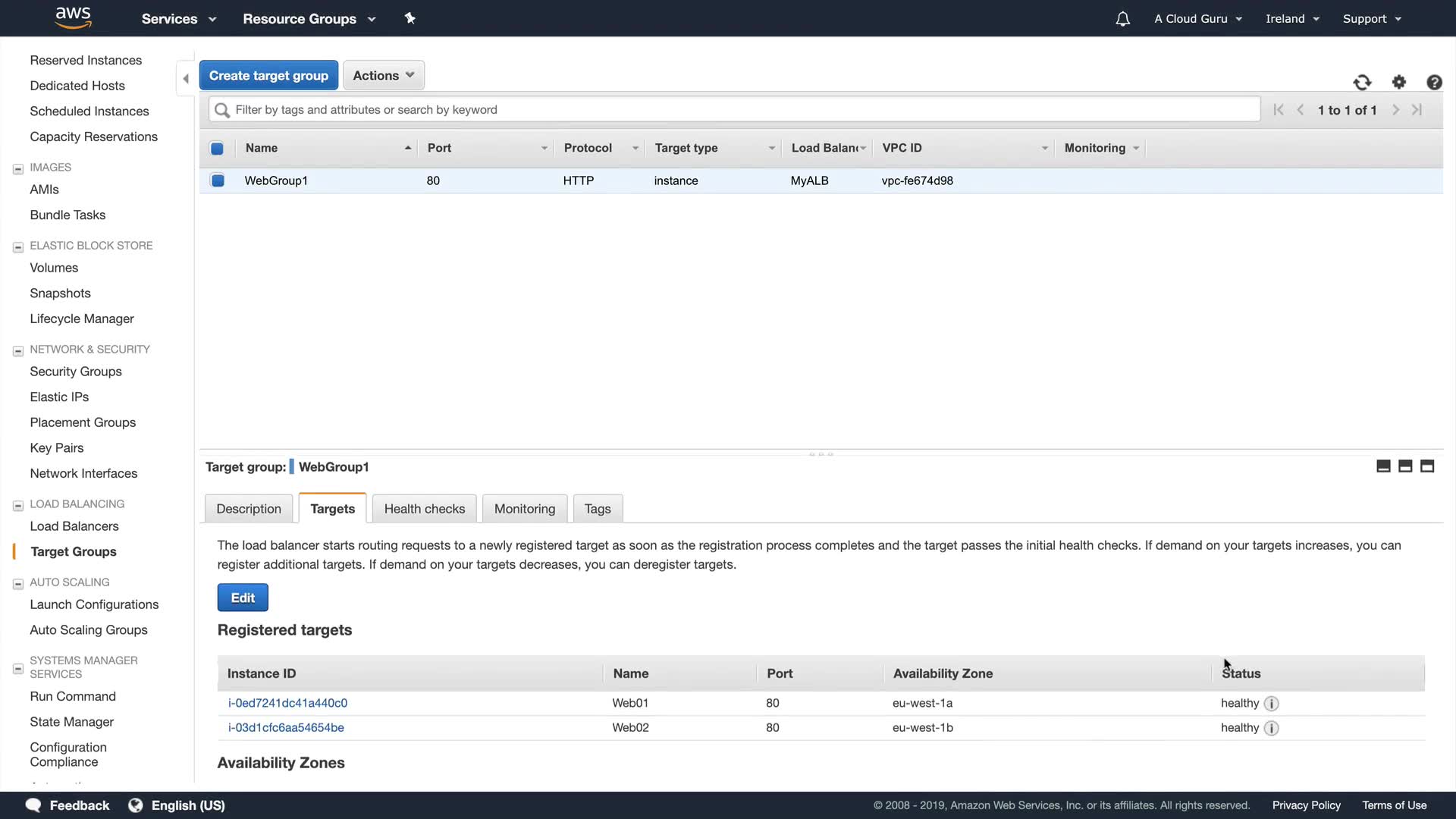Click the help question mark icon

click(1434, 83)
